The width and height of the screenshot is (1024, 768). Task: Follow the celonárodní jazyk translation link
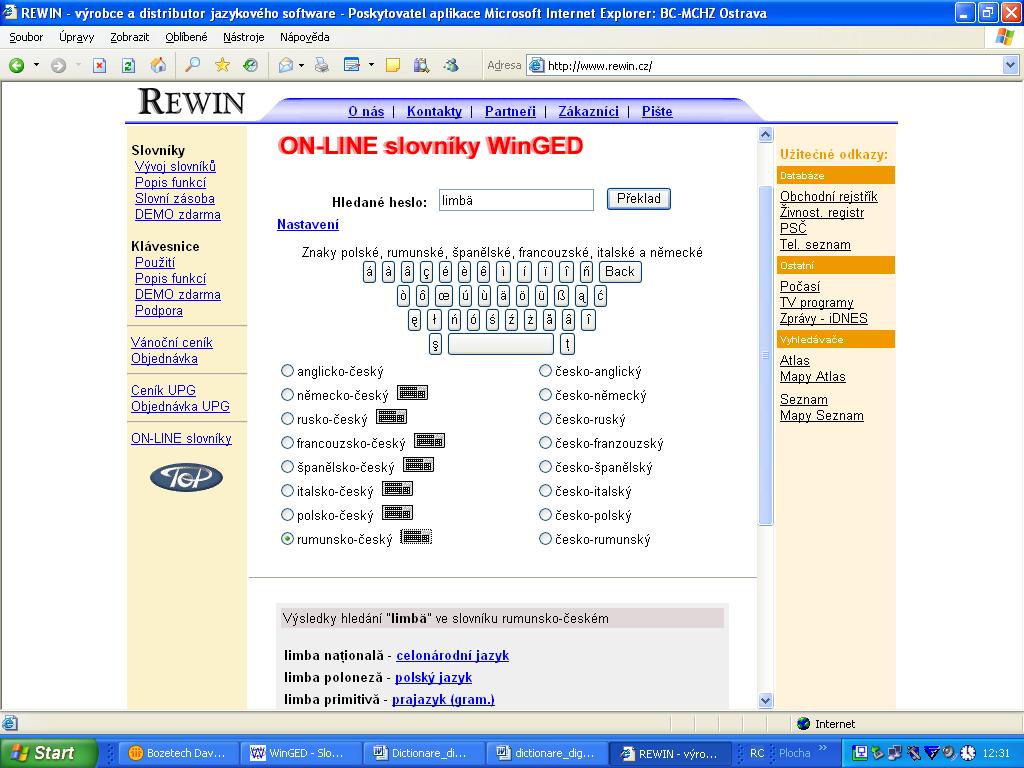click(453, 655)
